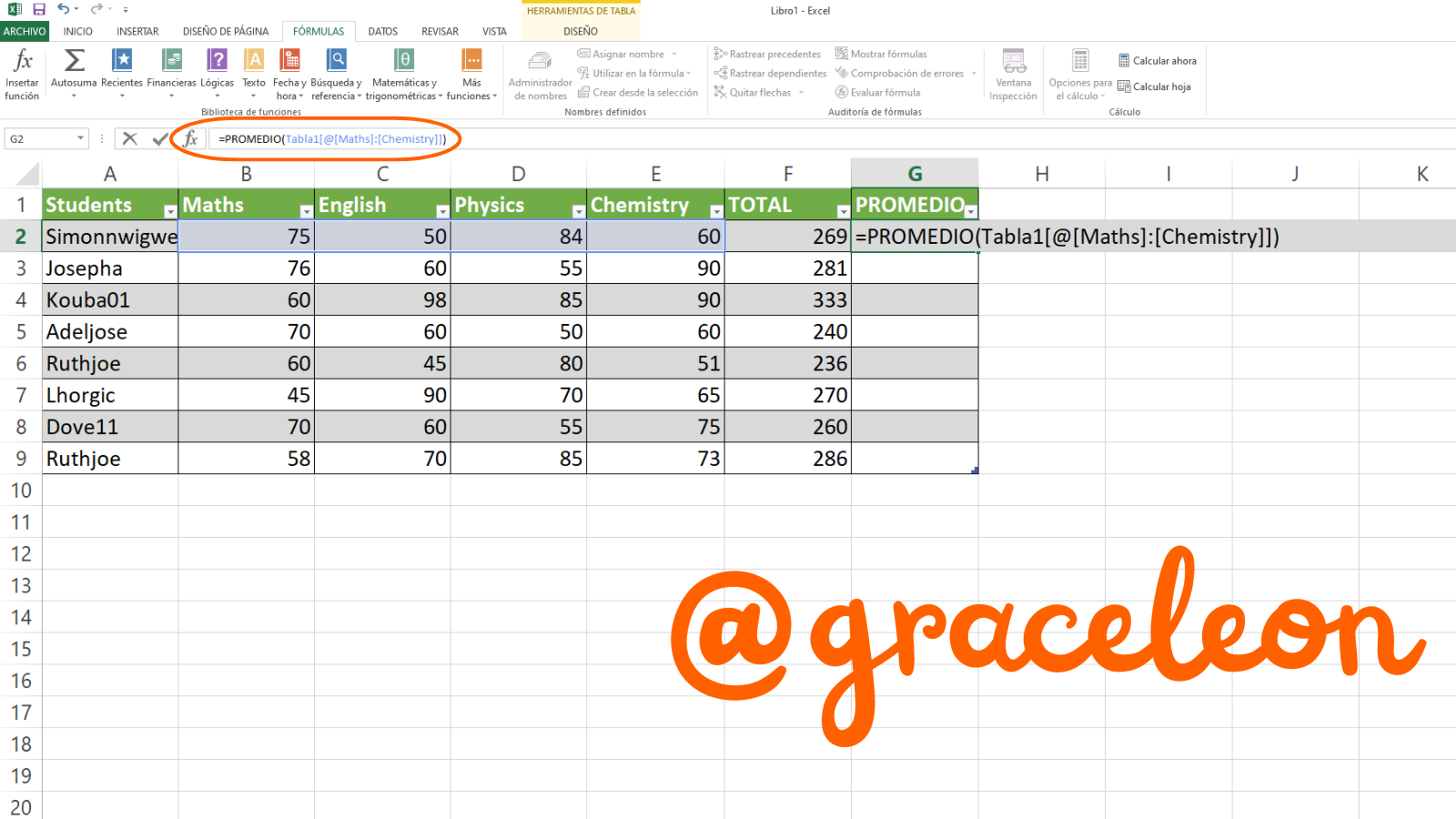The image size is (1456, 819).
Task: Select the TOTAL cell with 286
Action: point(788,459)
